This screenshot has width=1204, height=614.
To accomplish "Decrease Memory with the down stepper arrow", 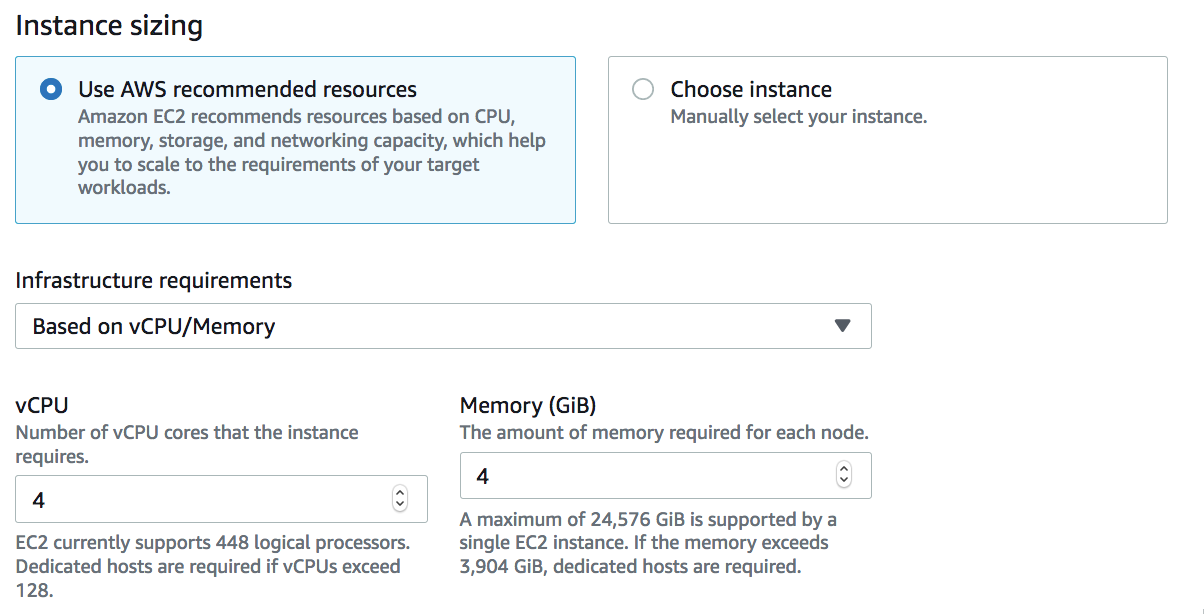I will pos(844,482).
